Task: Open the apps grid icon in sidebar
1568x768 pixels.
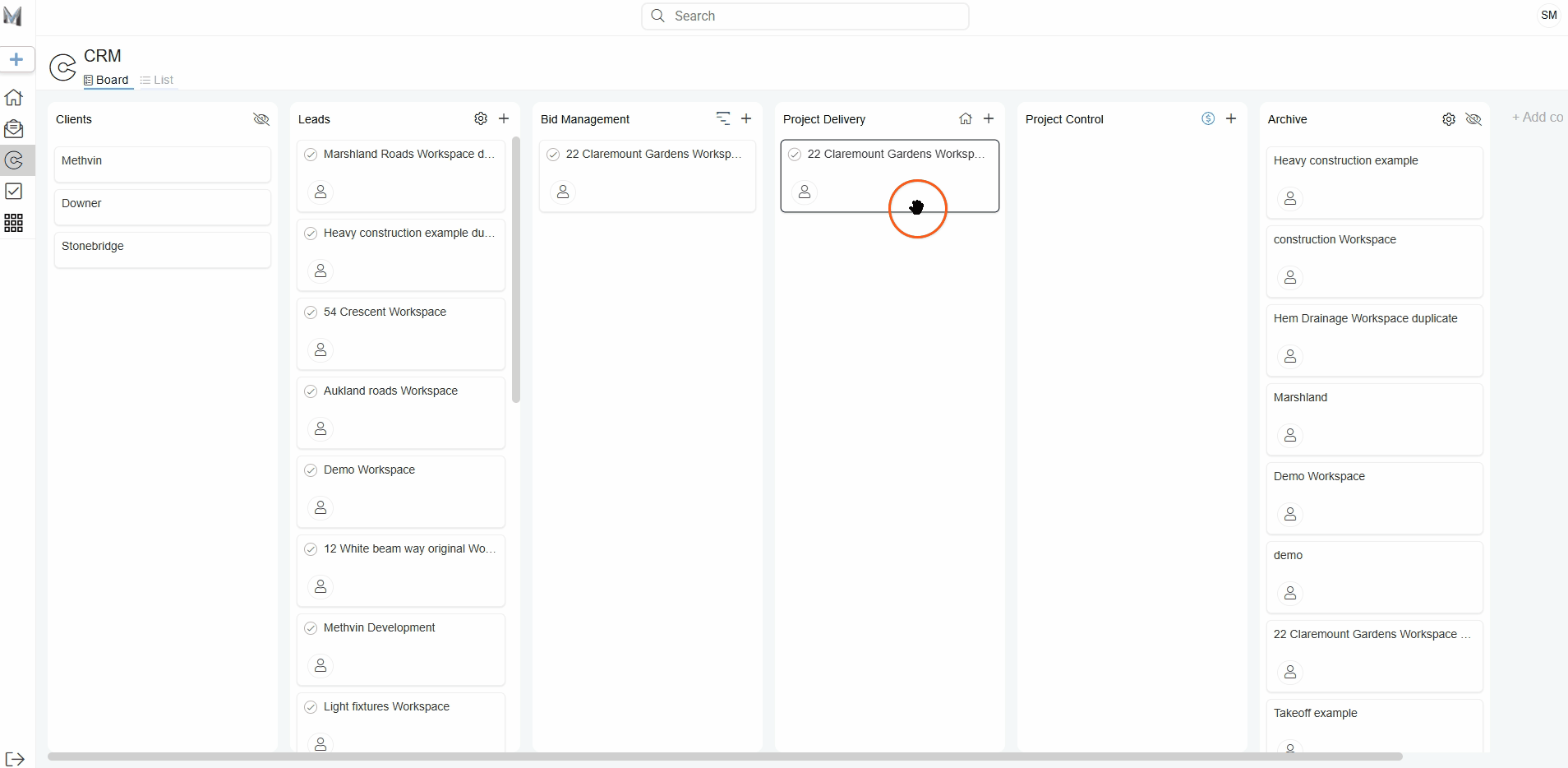Action: pos(14,223)
